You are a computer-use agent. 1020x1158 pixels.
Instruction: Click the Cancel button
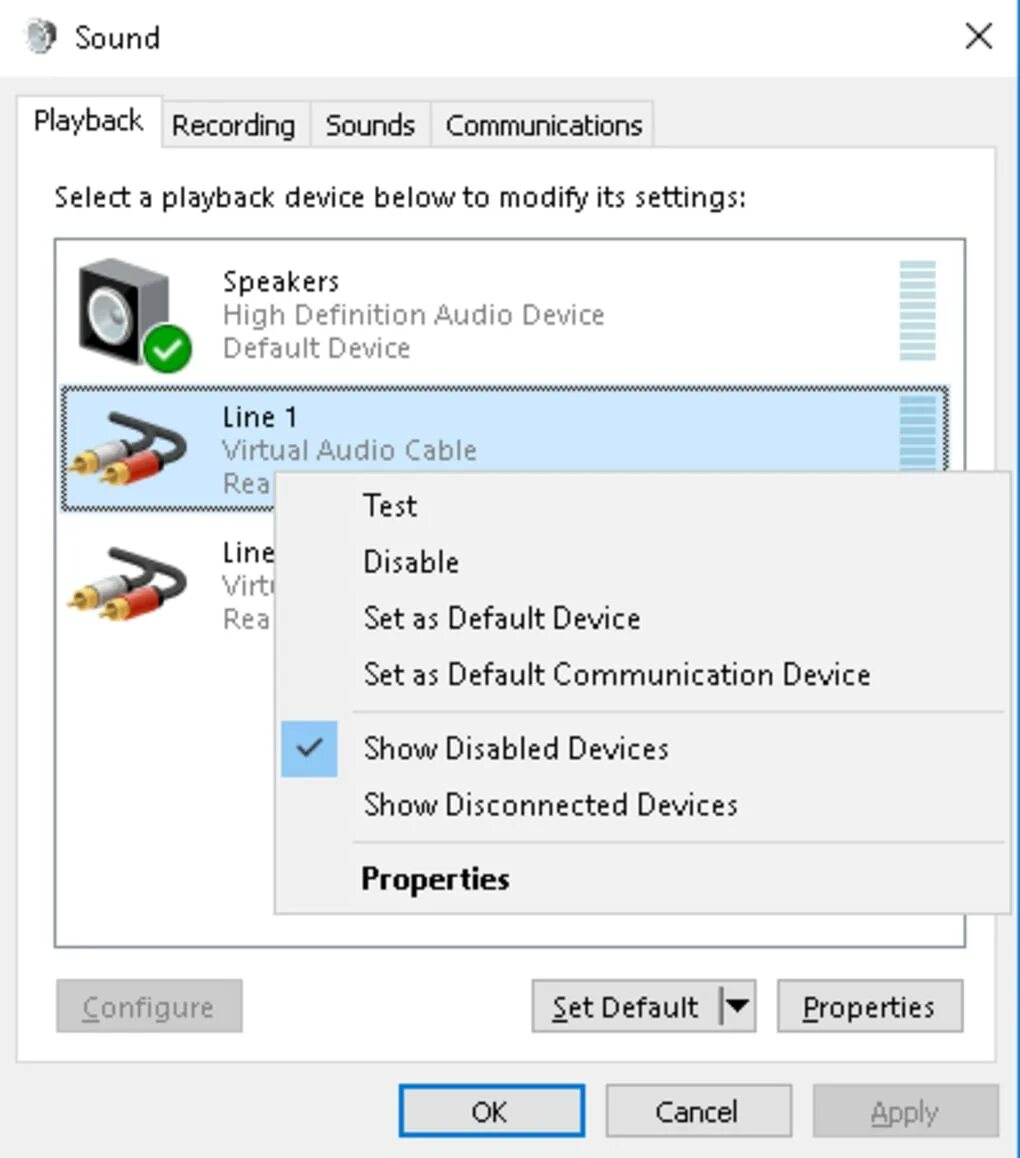[697, 1111]
